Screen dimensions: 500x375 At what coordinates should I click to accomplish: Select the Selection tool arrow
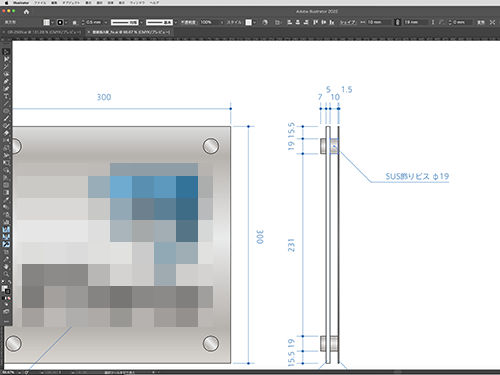tap(6, 52)
